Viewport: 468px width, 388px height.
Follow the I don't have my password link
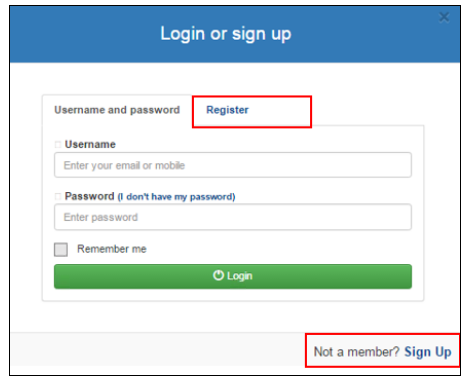(x=177, y=197)
